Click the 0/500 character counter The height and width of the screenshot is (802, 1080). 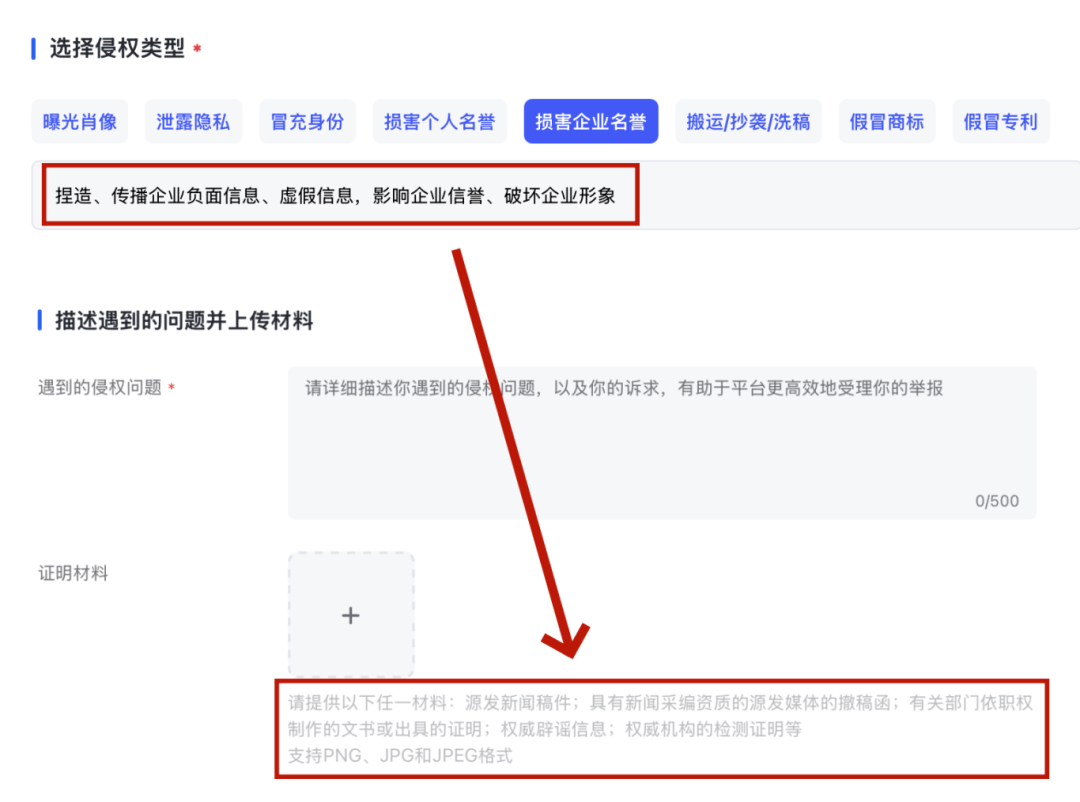click(996, 501)
